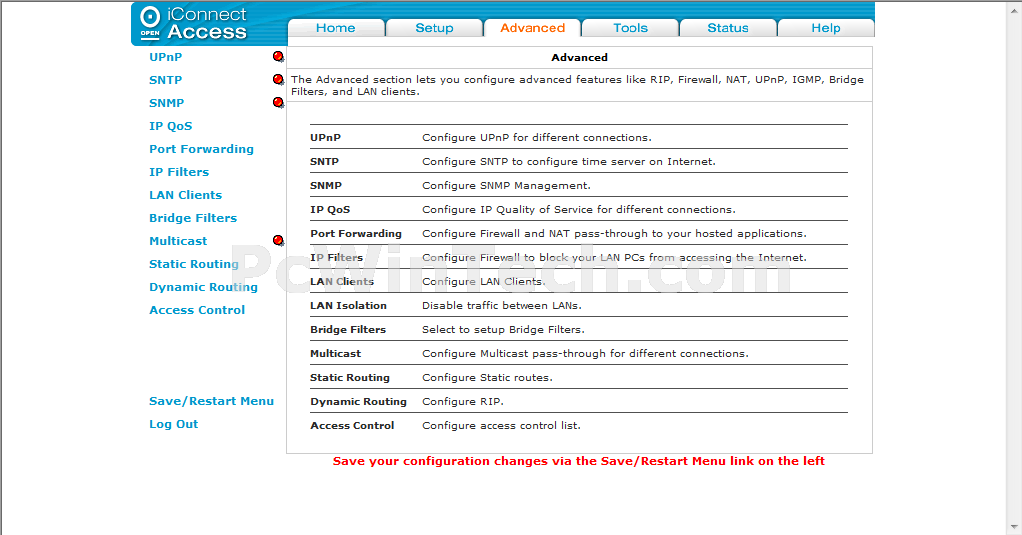Open SNMP sidebar link
This screenshot has height=535, width=1022.
click(x=167, y=103)
